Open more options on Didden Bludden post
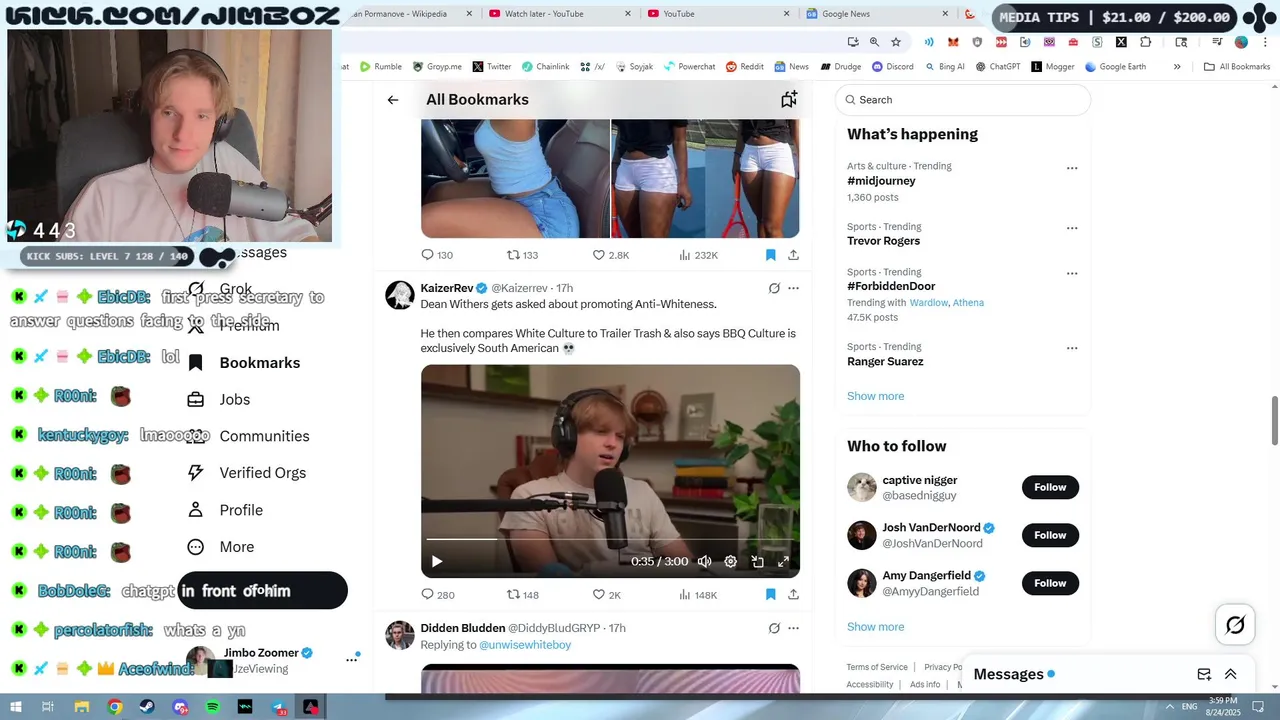The image size is (1280, 720). point(793,628)
